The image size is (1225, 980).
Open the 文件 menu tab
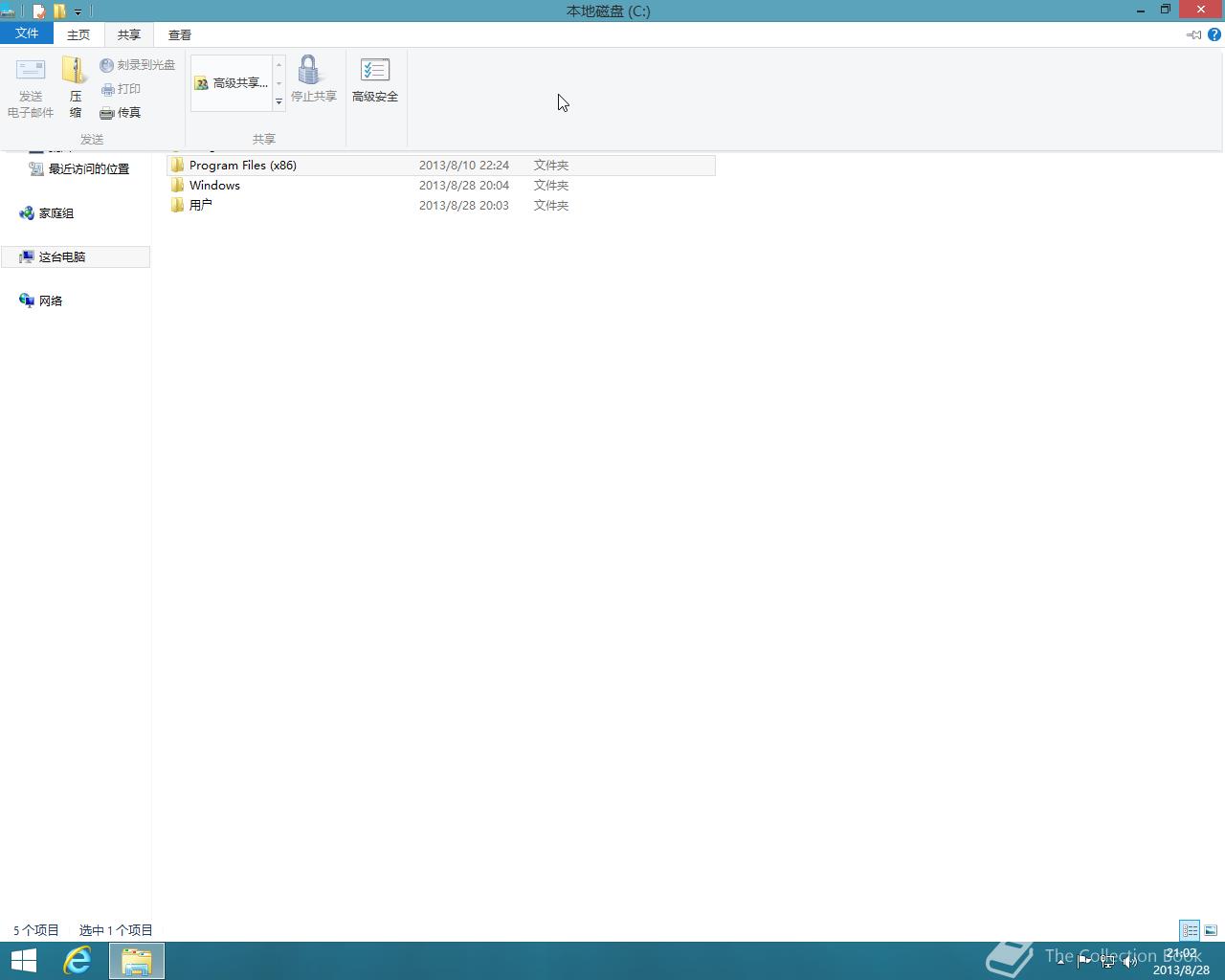[x=27, y=33]
